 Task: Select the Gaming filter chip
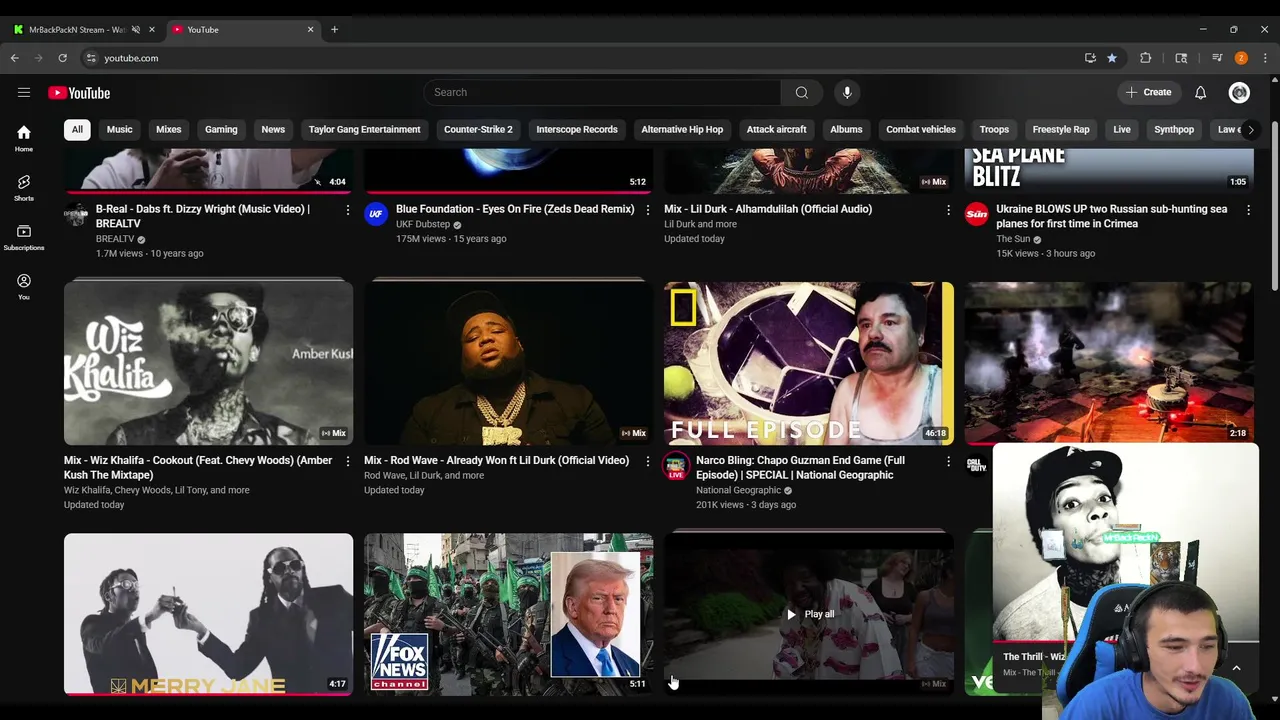(x=221, y=129)
